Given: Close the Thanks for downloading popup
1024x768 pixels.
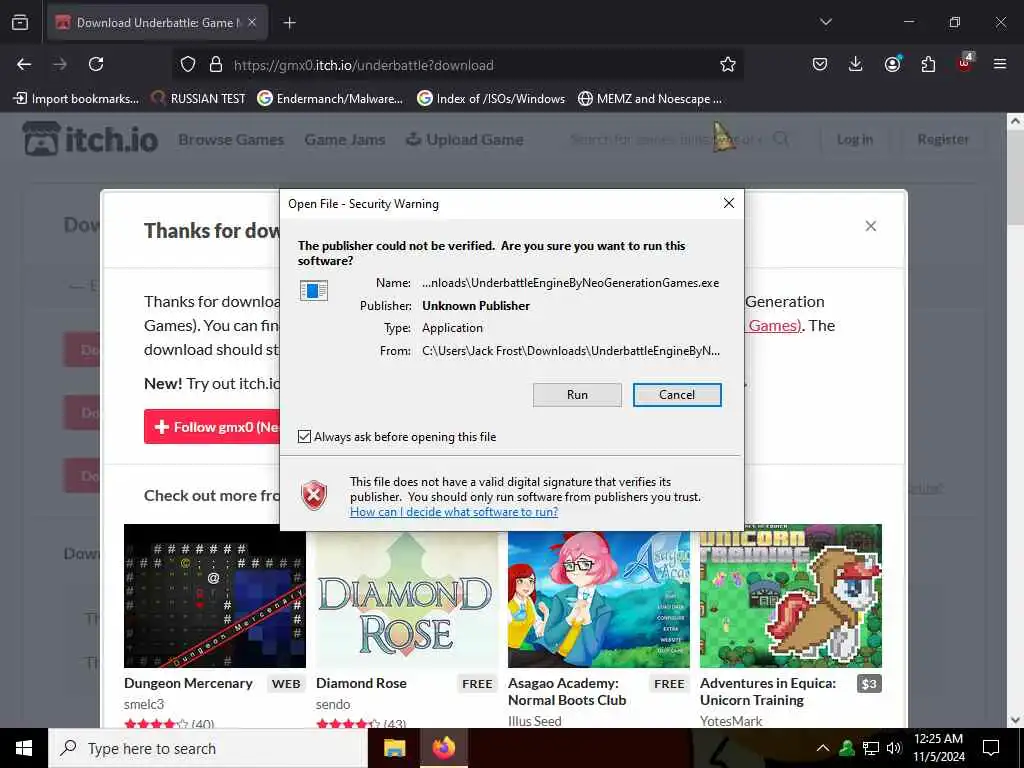Looking at the screenshot, I should coord(871,226).
